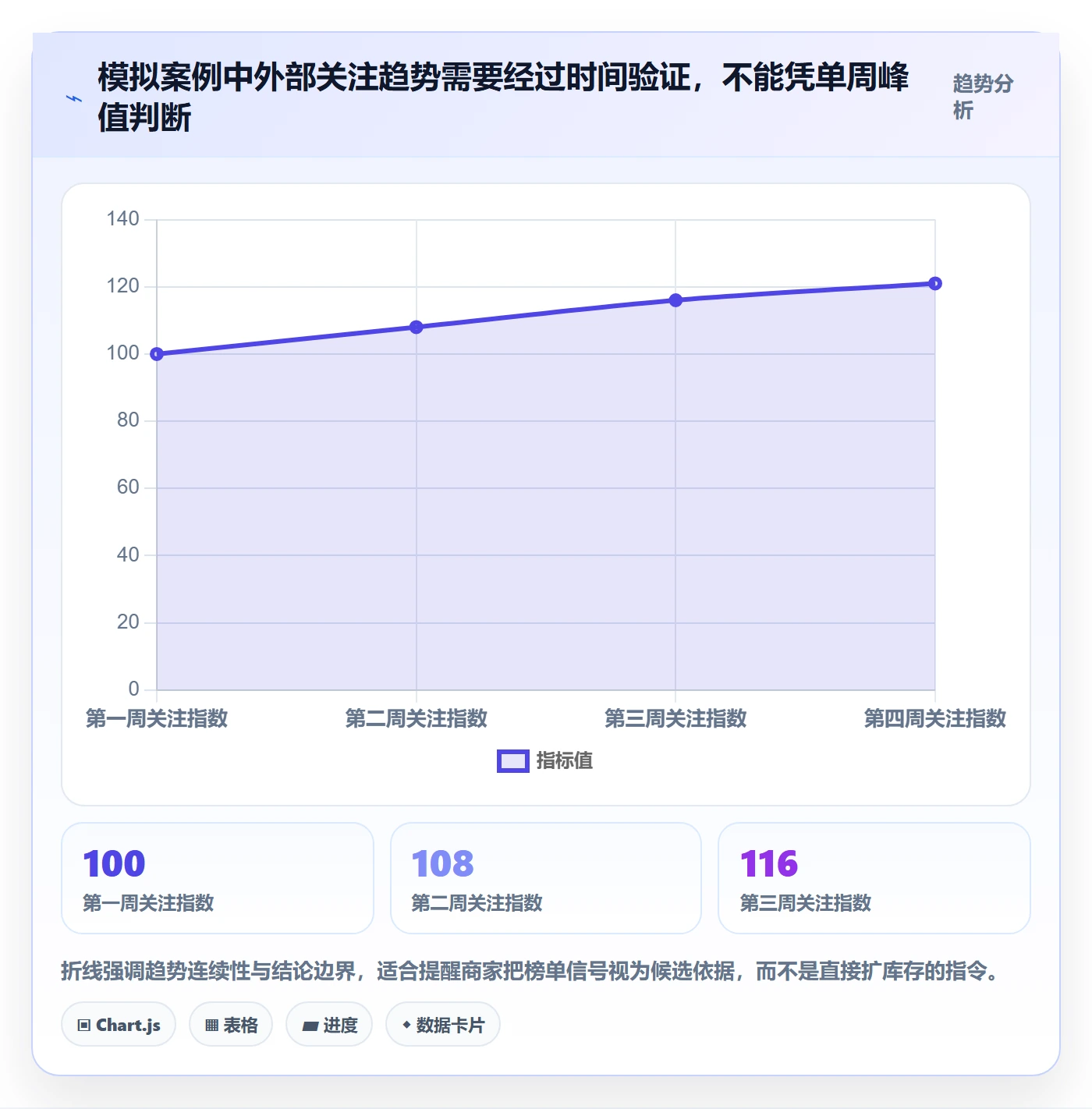1092x1109 pixels.
Task: Click the square icon in the Chart.js chip
Action: pyautogui.click(x=84, y=1026)
